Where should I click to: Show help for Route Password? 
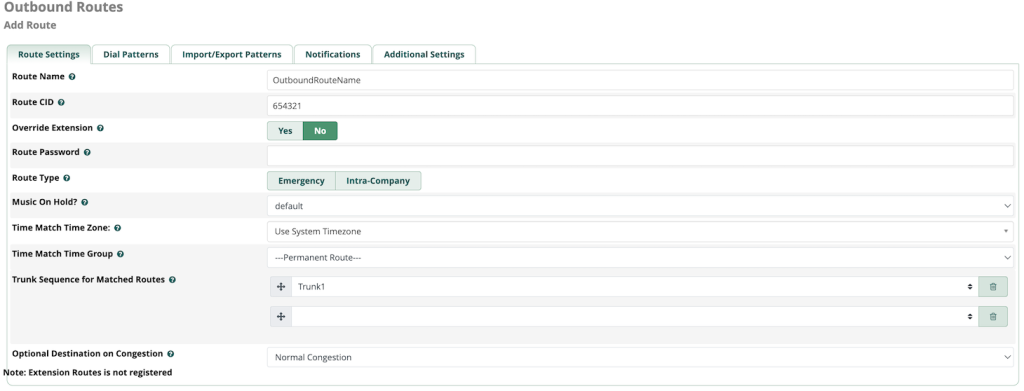(x=87, y=152)
